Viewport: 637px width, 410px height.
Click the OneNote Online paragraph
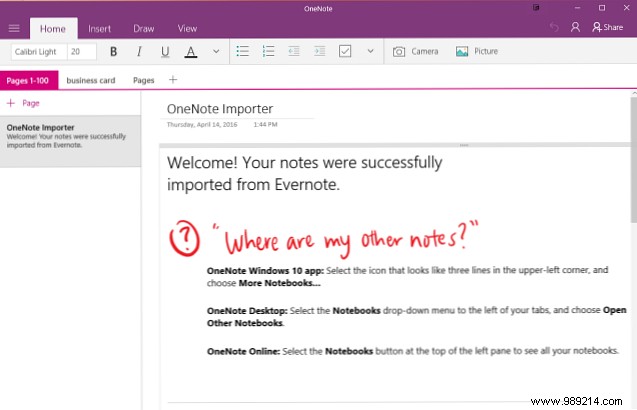[x=413, y=351]
